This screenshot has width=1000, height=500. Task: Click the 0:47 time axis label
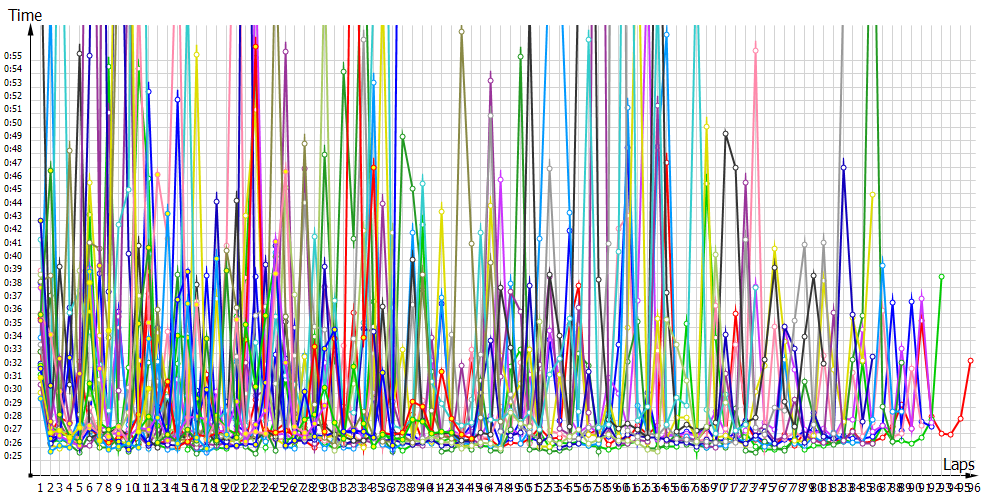[x=13, y=162]
